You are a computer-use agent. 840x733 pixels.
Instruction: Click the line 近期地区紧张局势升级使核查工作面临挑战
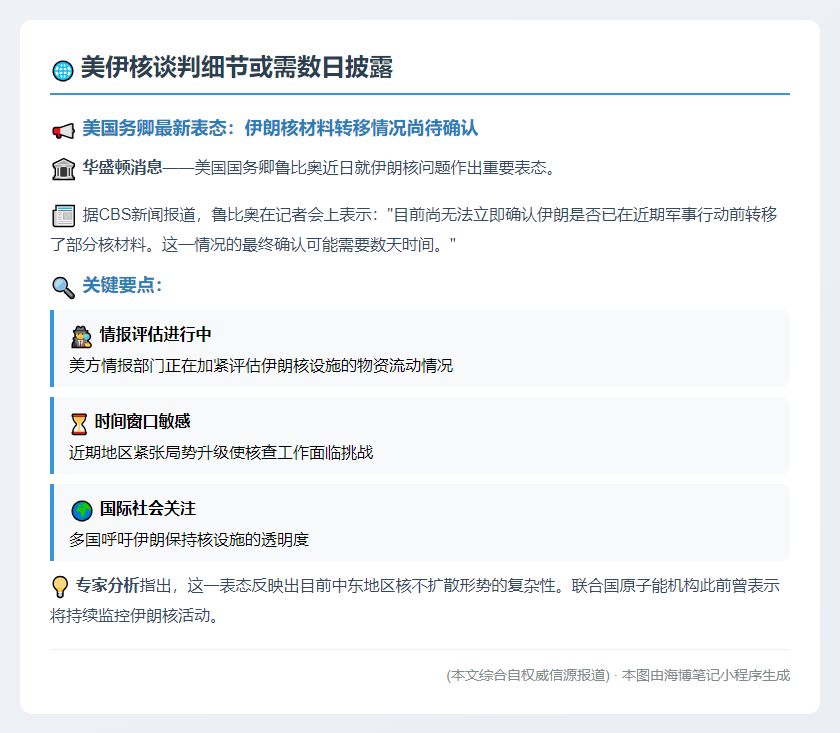(221, 453)
